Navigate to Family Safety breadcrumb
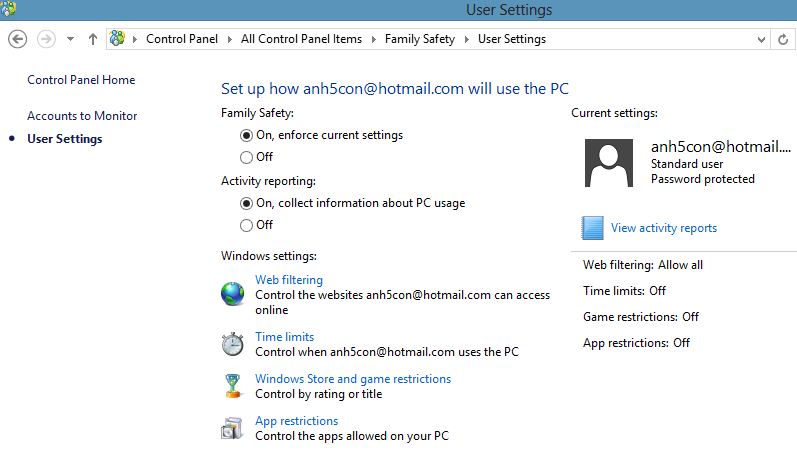This screenshot has width=797, height=450. 420,39
